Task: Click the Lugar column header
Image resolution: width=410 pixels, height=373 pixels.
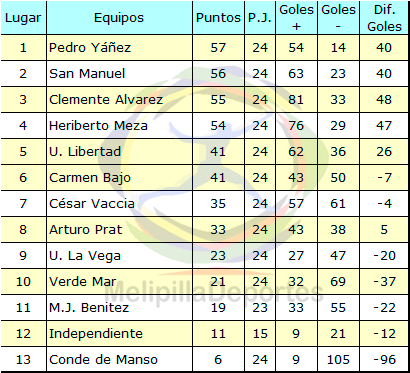Action: point(23,18)
